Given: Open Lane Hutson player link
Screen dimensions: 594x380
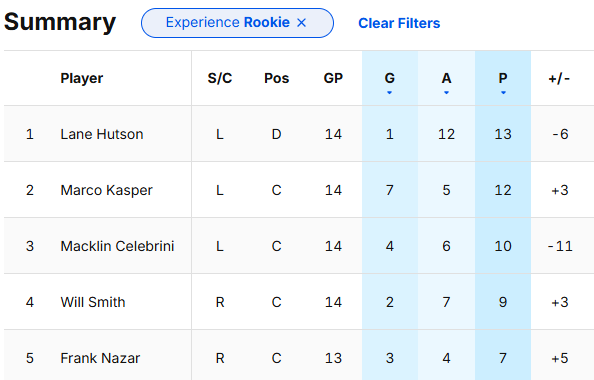Looking at the screenshot, I should 102,134.
